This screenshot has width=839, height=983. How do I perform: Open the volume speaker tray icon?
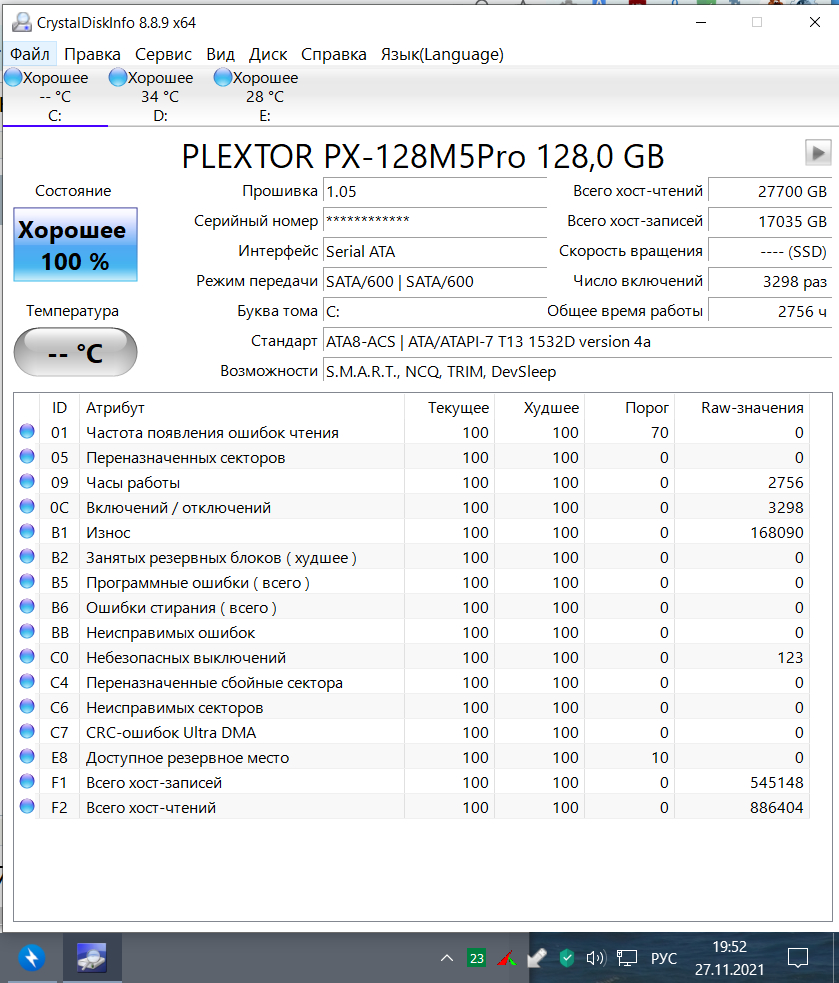(x=596, y=958)
